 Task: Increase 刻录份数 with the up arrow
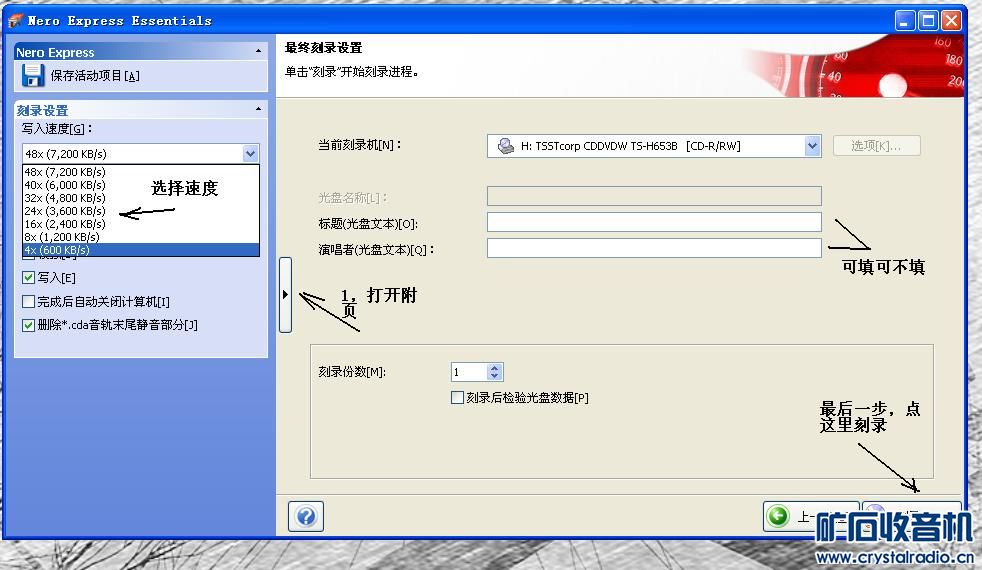[495, 368]
